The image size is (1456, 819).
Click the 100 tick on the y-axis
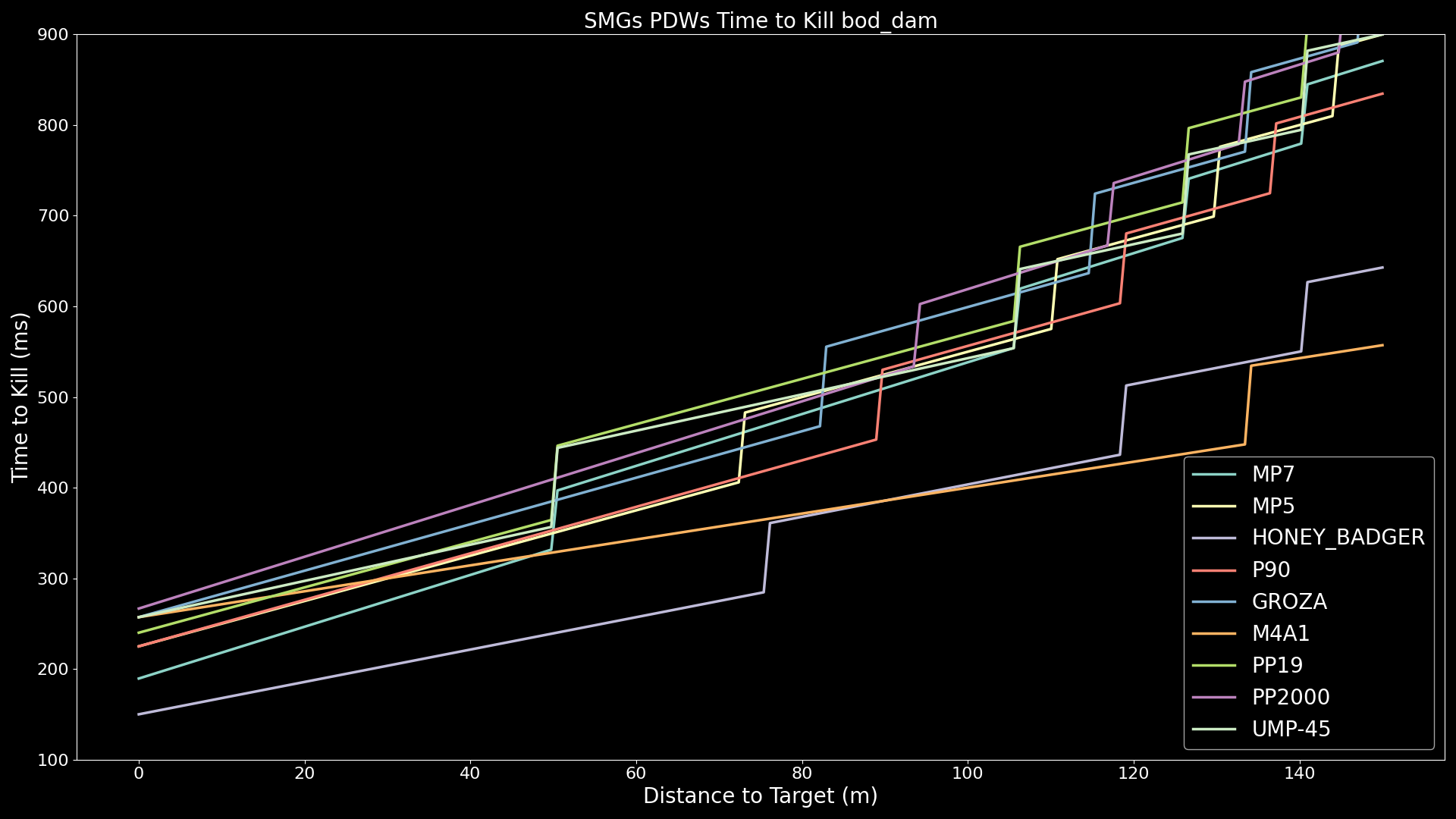pyautogui.click(x=53, y=760)
